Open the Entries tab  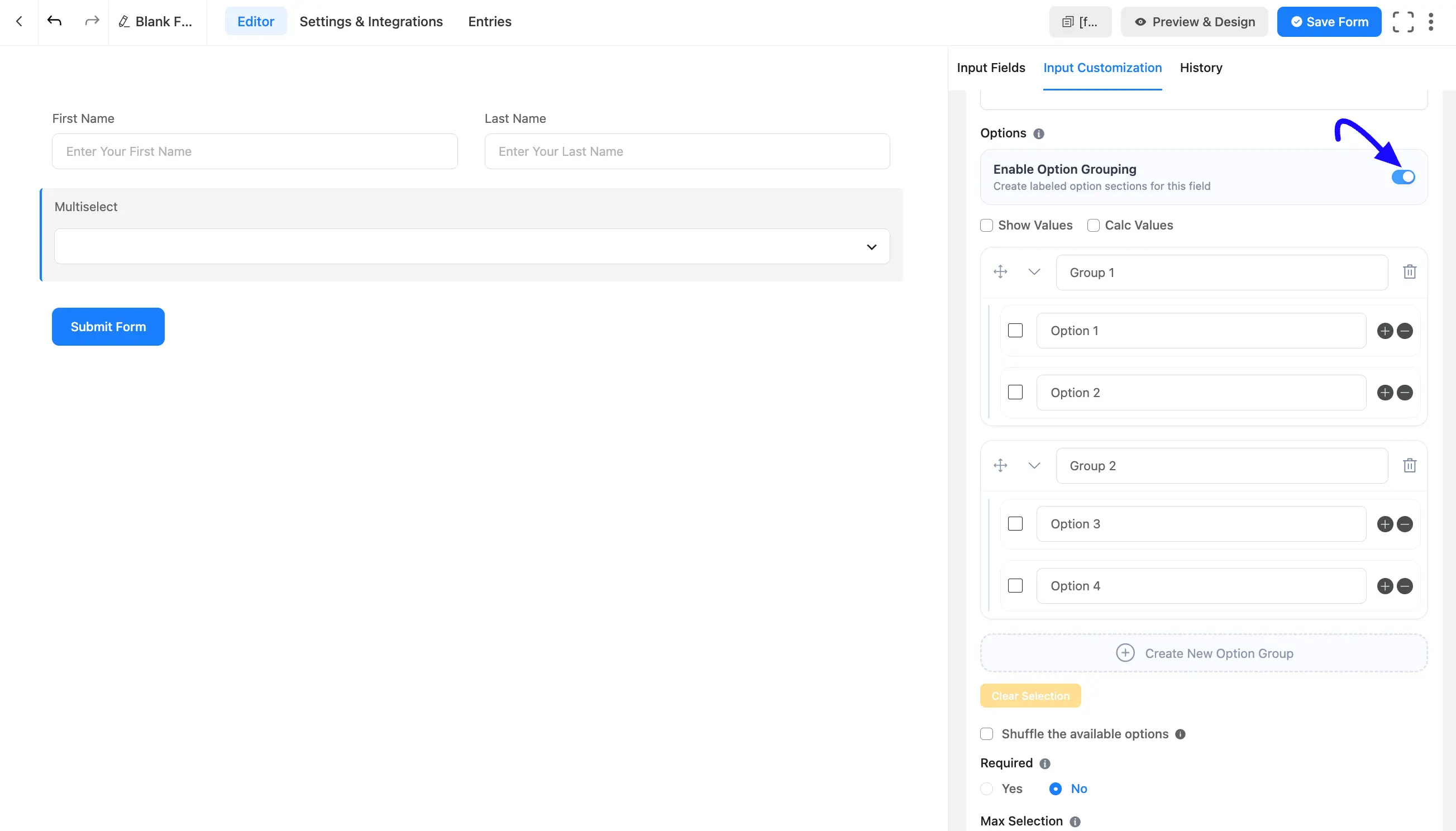click(490, 22)
